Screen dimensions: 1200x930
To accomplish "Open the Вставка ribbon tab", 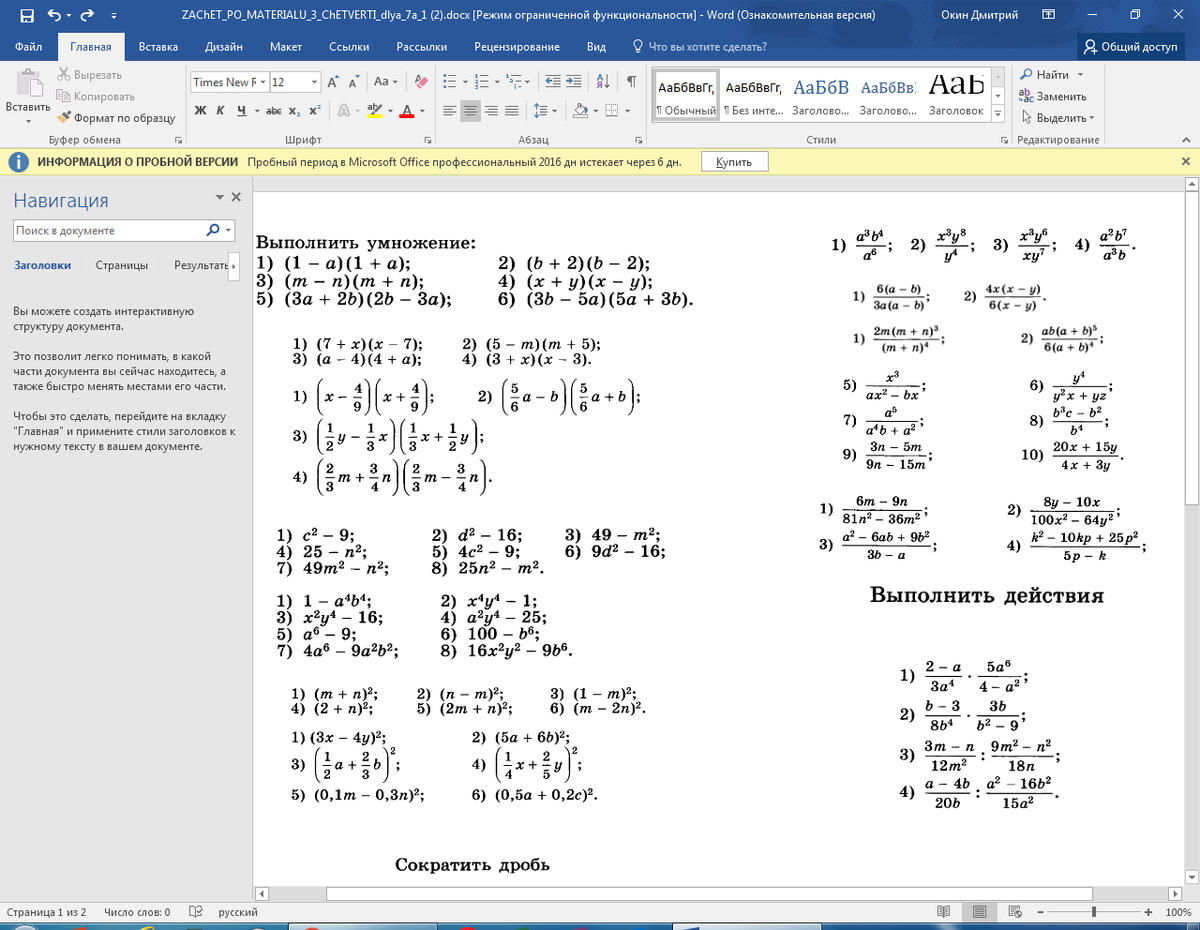I will coord(158,47).
